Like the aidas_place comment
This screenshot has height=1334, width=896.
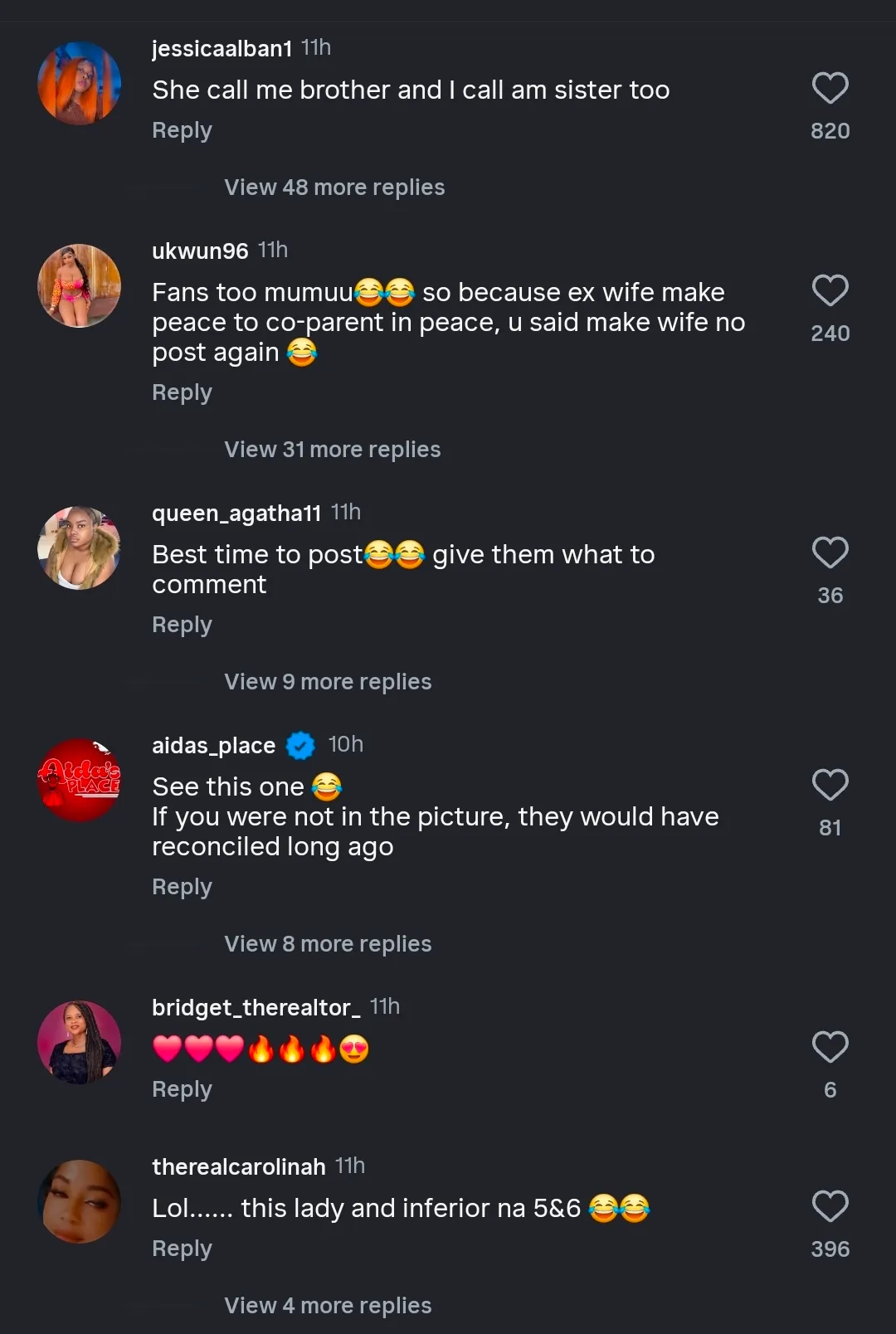point(830,786)
